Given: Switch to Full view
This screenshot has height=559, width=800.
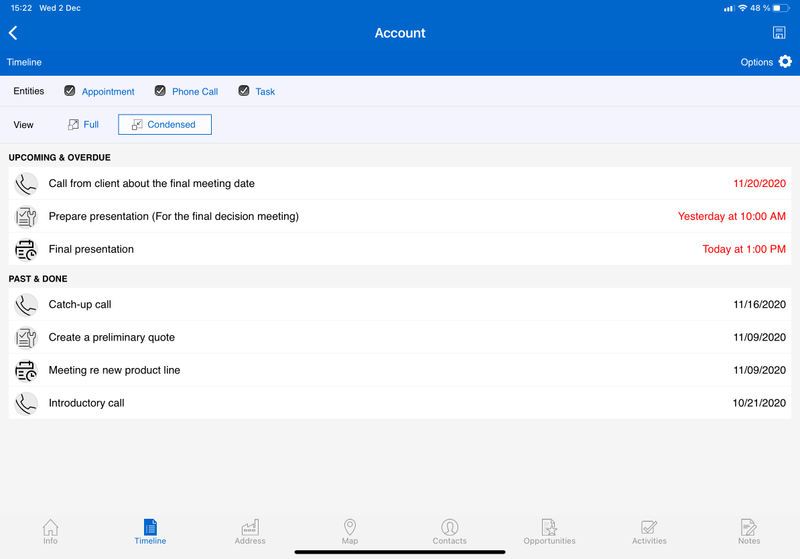Looking at the screenshot, I should pyautogui.click(x=83, y=125).
